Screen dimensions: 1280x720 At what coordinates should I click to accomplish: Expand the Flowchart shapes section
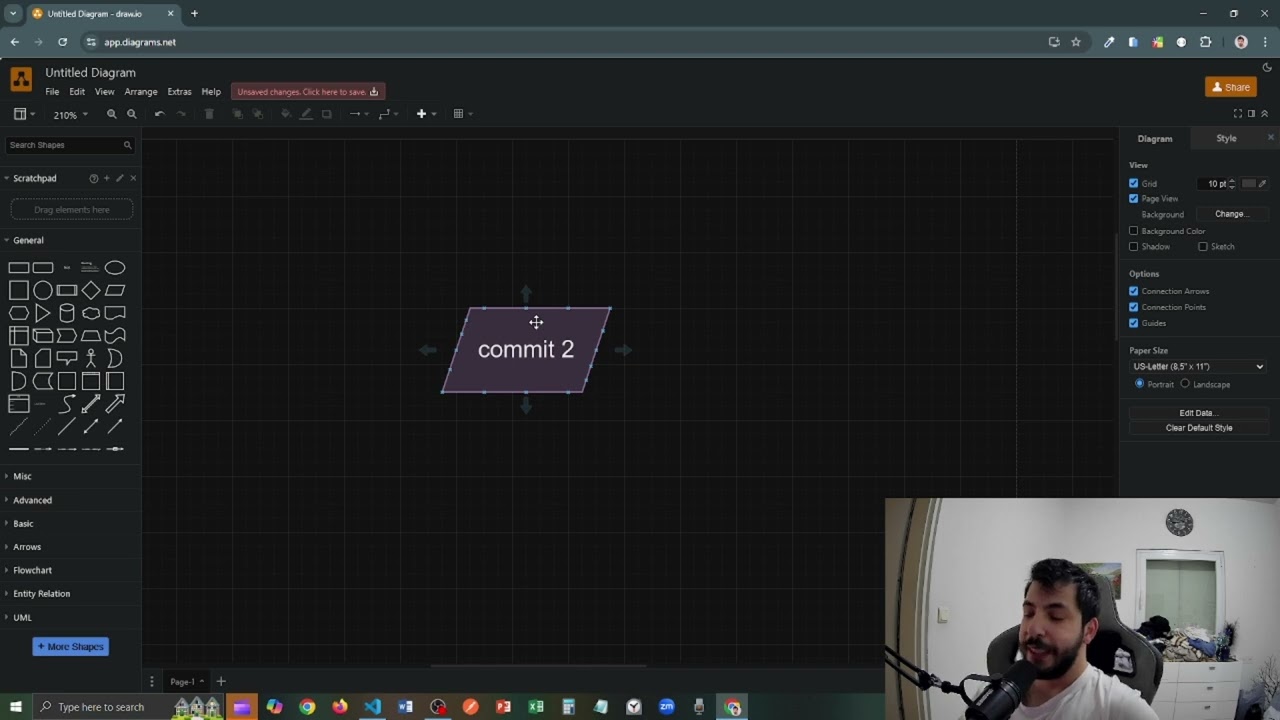pos(32,570)
